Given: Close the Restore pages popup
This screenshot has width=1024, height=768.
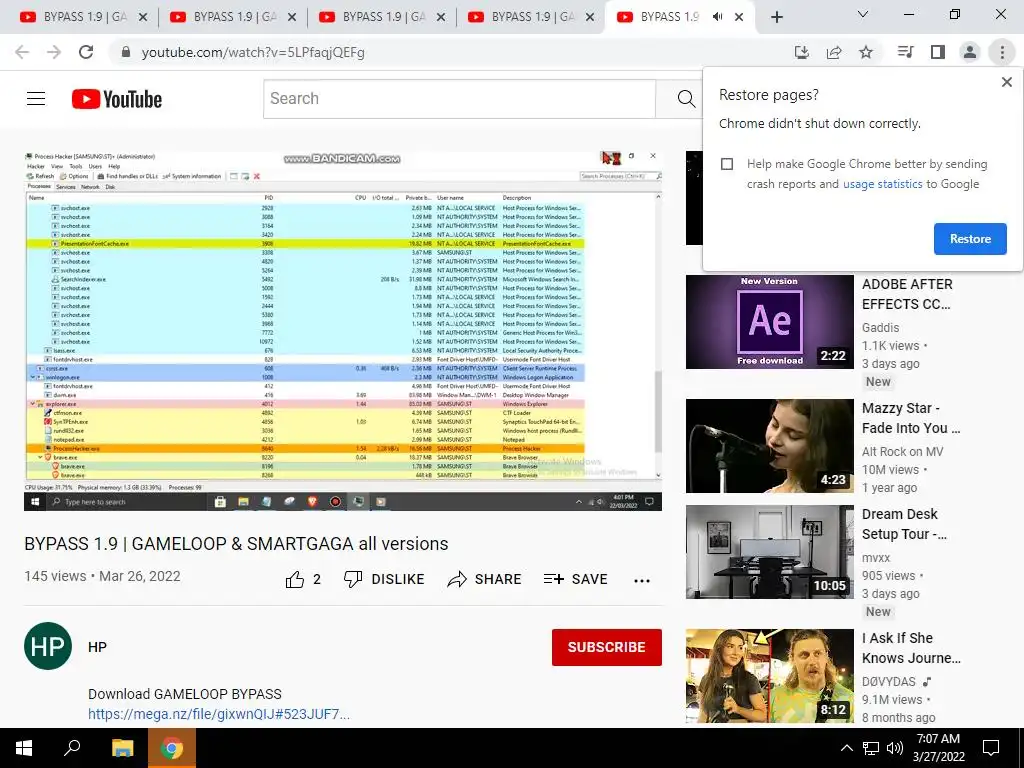Looking at the screenshot, I should click(1006, 82).
